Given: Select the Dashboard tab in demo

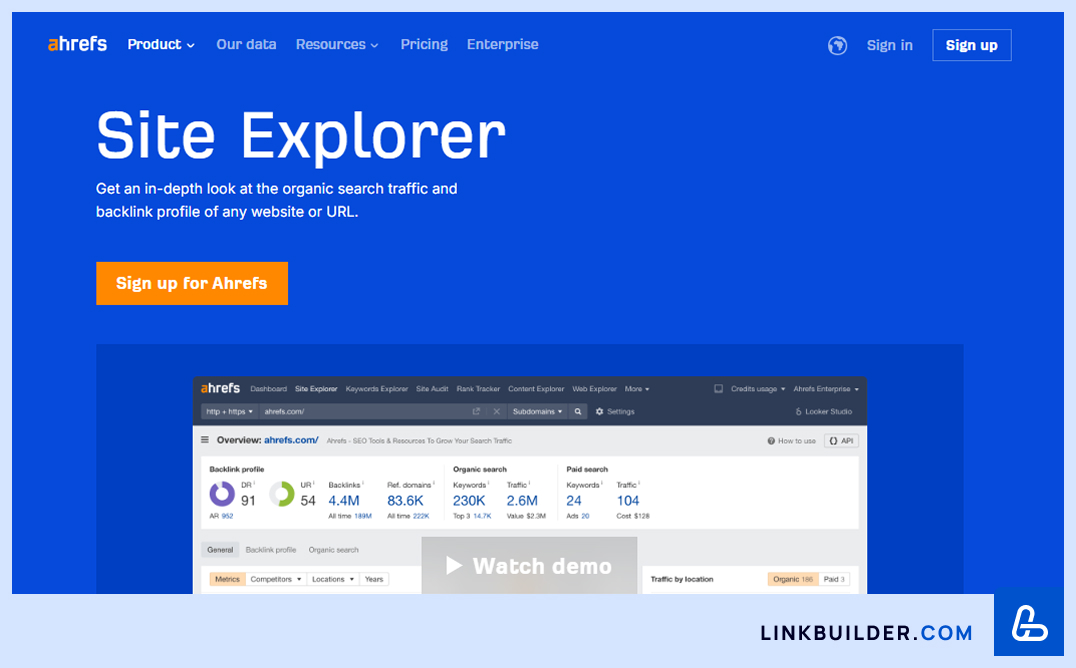Looking at the screenshot, I should 268,389.
